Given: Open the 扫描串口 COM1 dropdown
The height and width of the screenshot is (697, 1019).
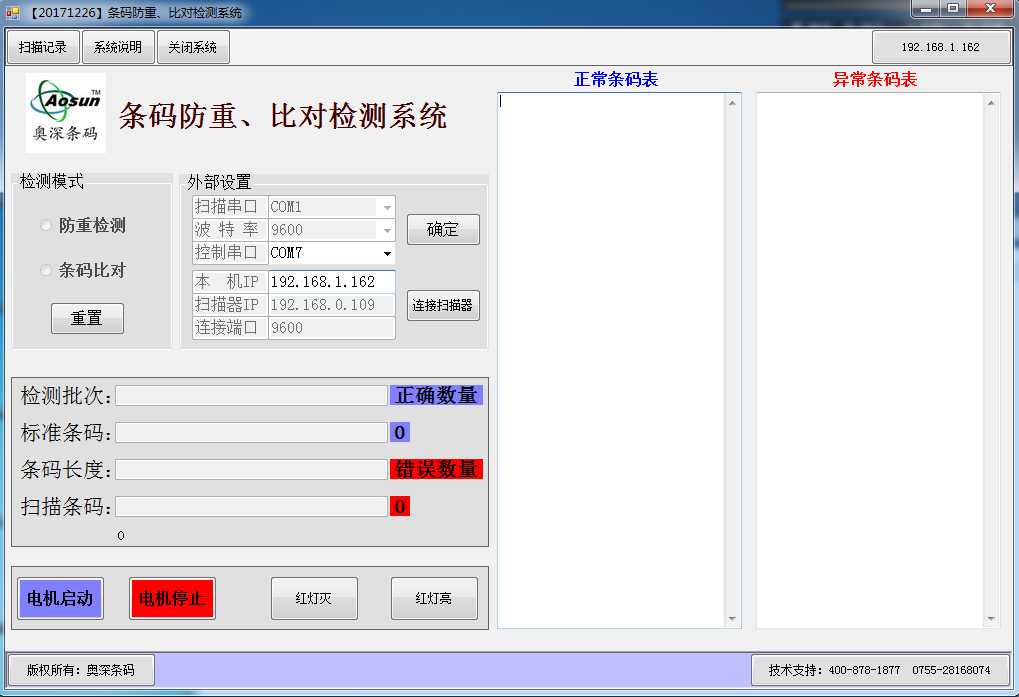Looking at the screenshot, I should [x=386, y=208].
